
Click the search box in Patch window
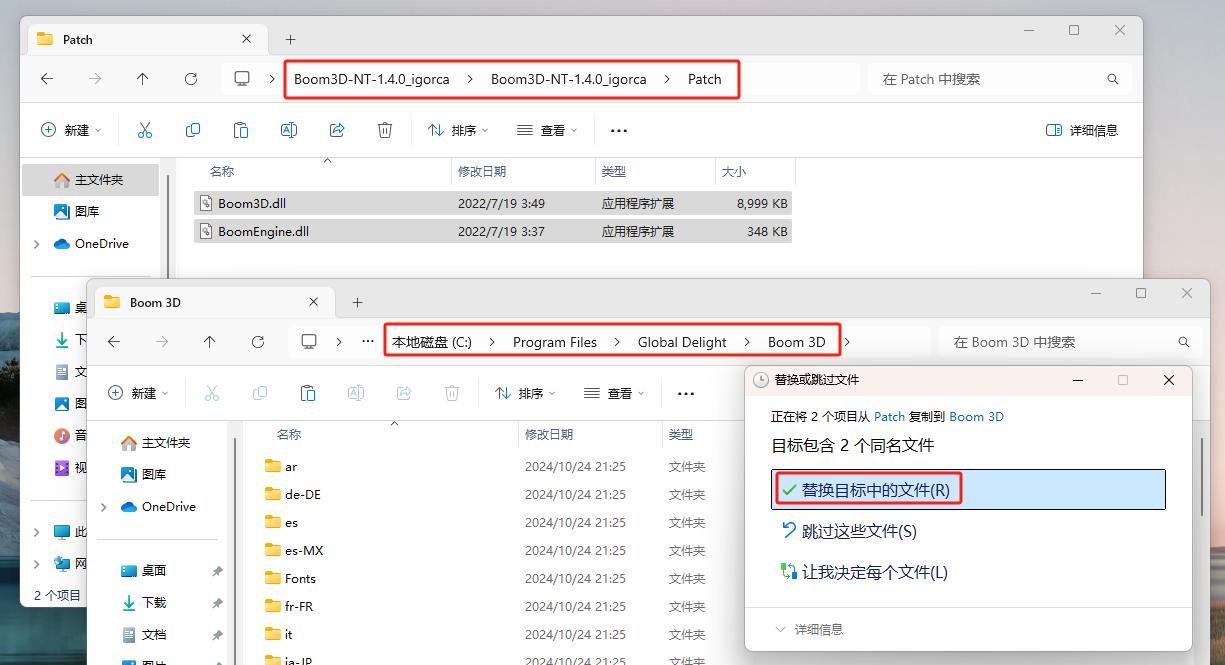pos(1000,79)
